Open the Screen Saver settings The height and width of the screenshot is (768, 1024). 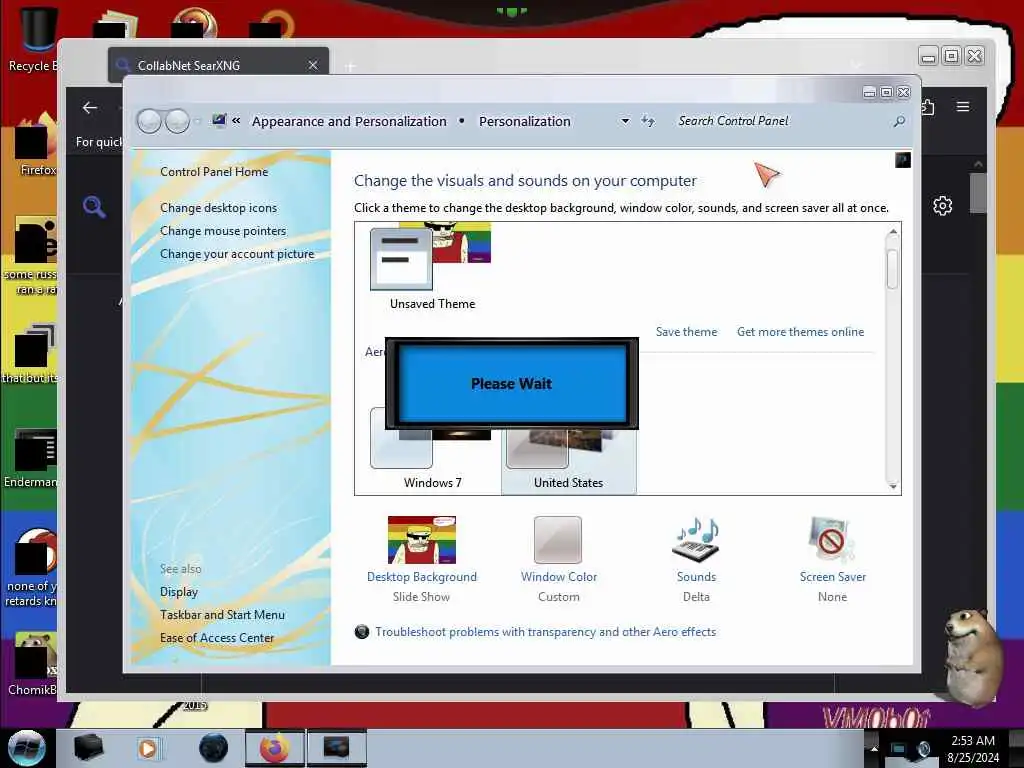tap(832, 559)
